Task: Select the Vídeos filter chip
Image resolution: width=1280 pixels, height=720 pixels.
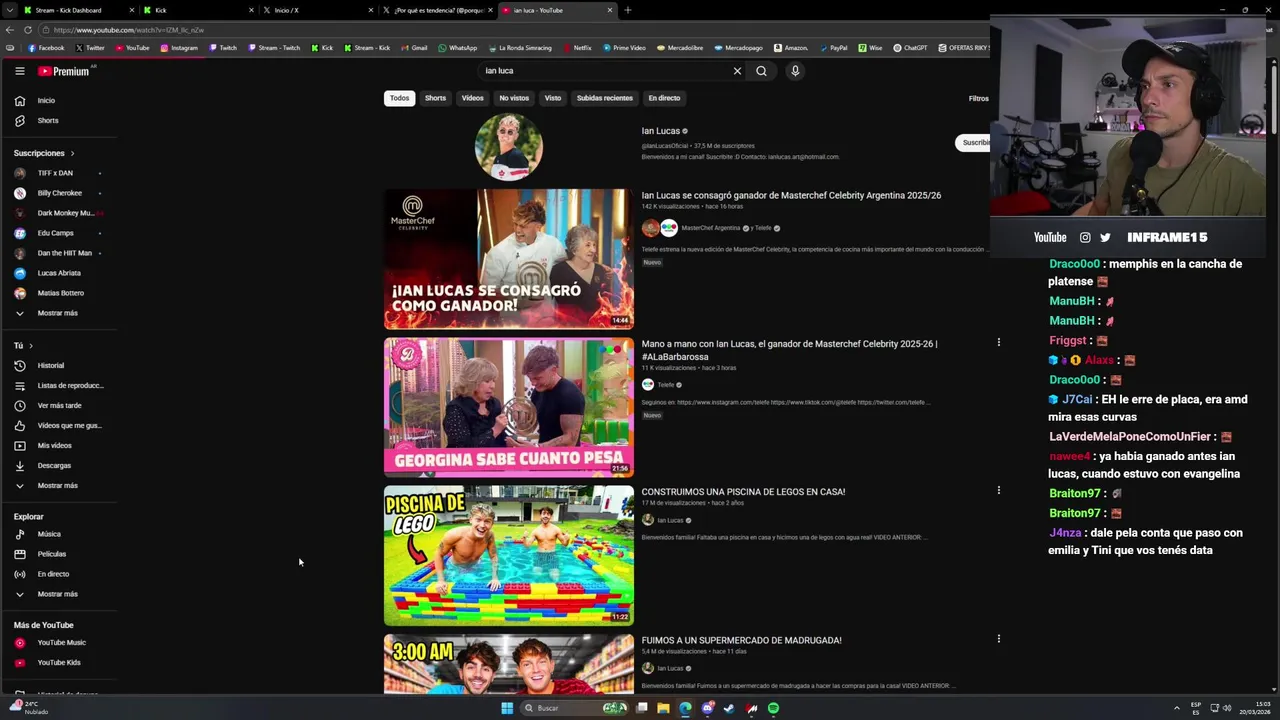Action: point(473,98)
